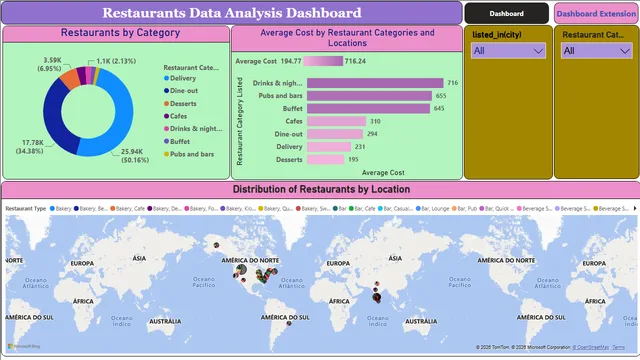This screenshot has width=640, height=360.
Task: Click the Cafes bar valued 310
Action: (336, 121)
